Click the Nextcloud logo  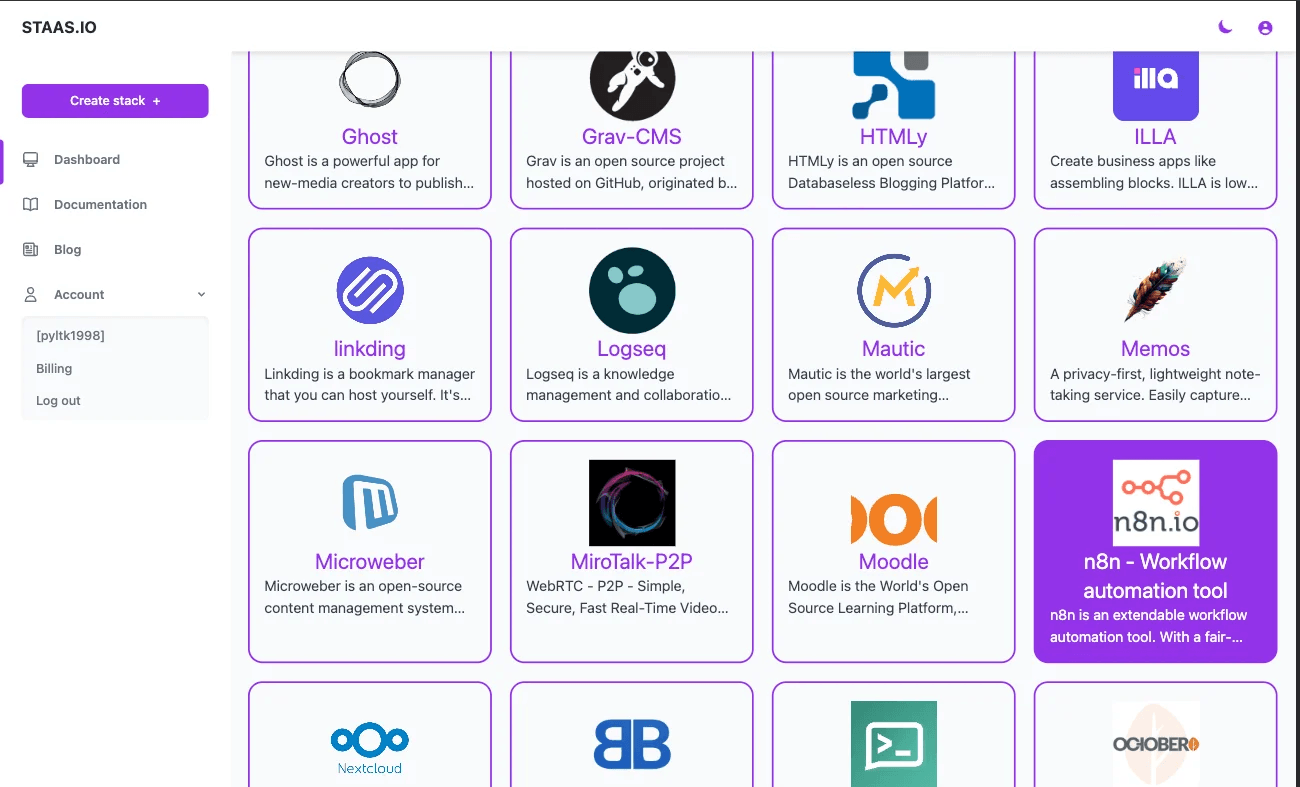[370, 749]
